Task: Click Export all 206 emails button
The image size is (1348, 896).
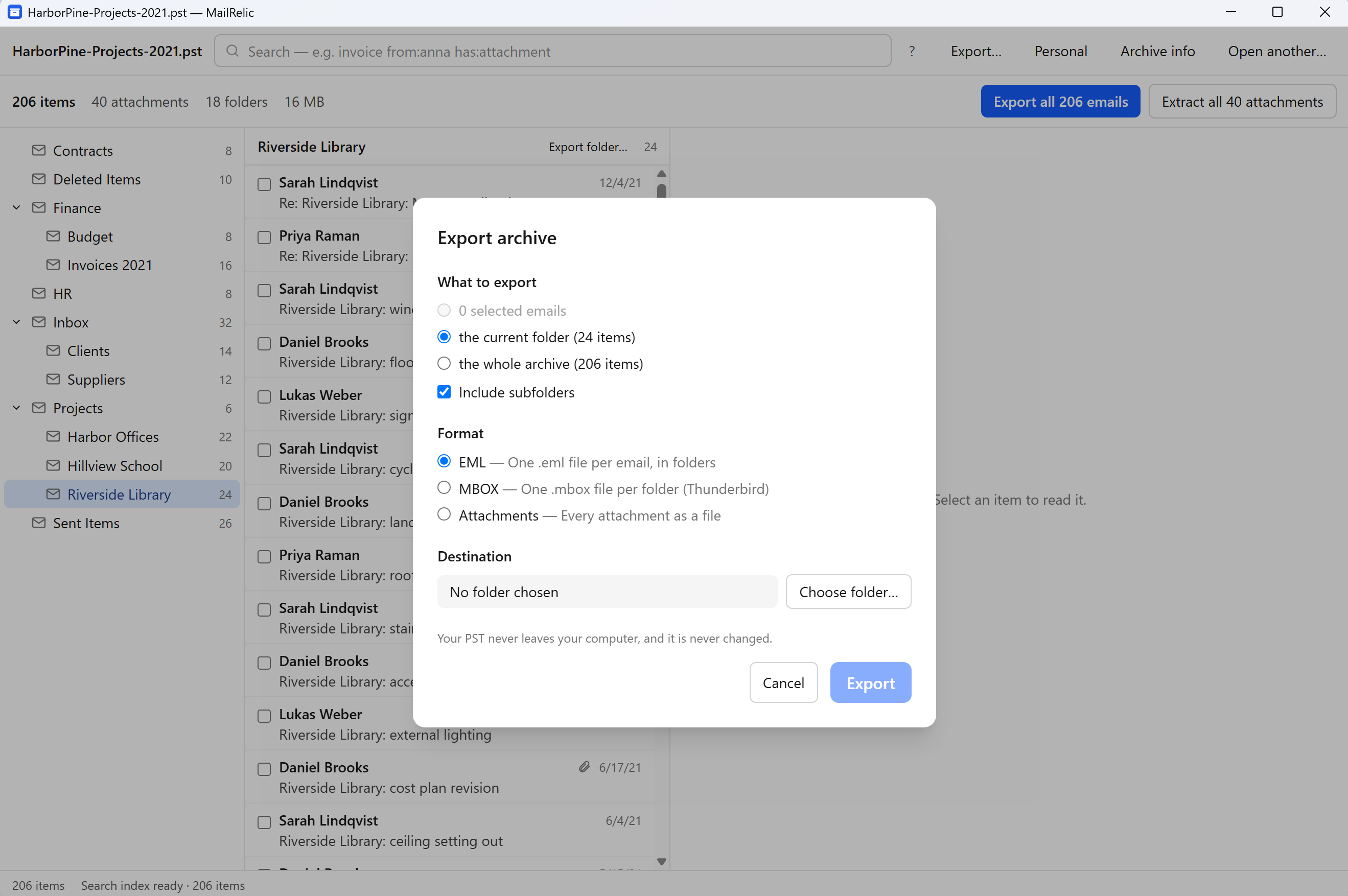Action: click(1061, 102)
